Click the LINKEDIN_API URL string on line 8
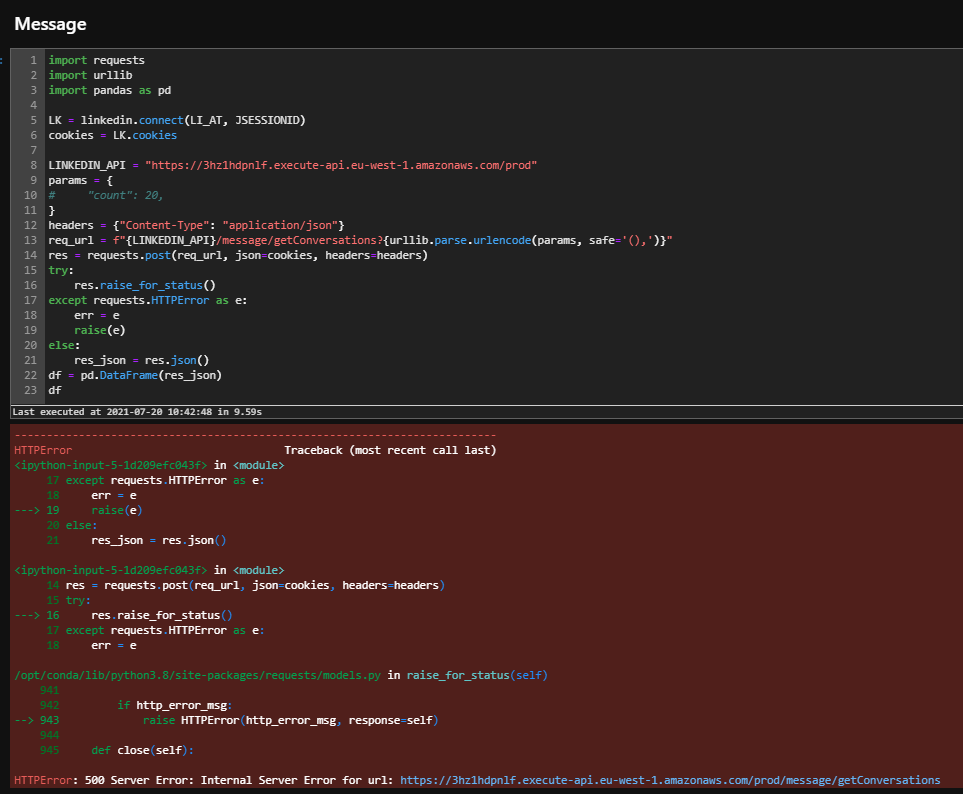Viewport: 963px width, 794px height. point(342,164)
